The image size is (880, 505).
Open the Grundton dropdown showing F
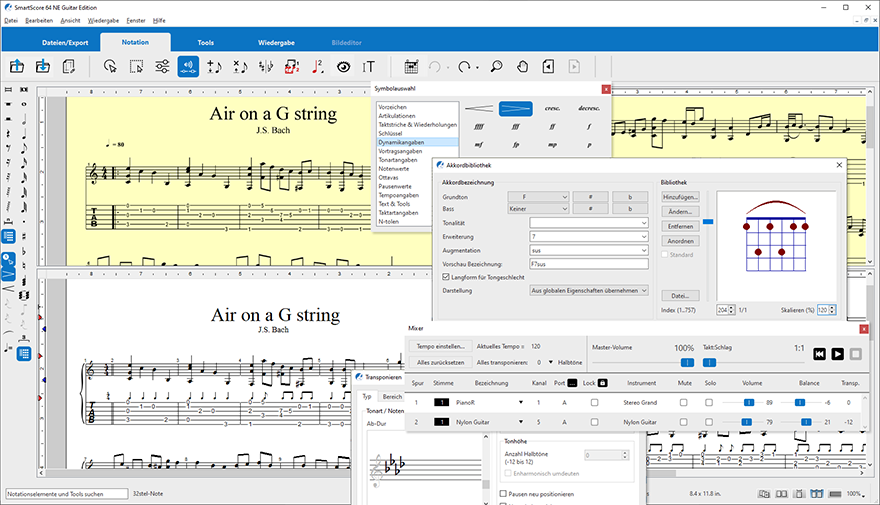pyautogui.click(x=538, y=197)
